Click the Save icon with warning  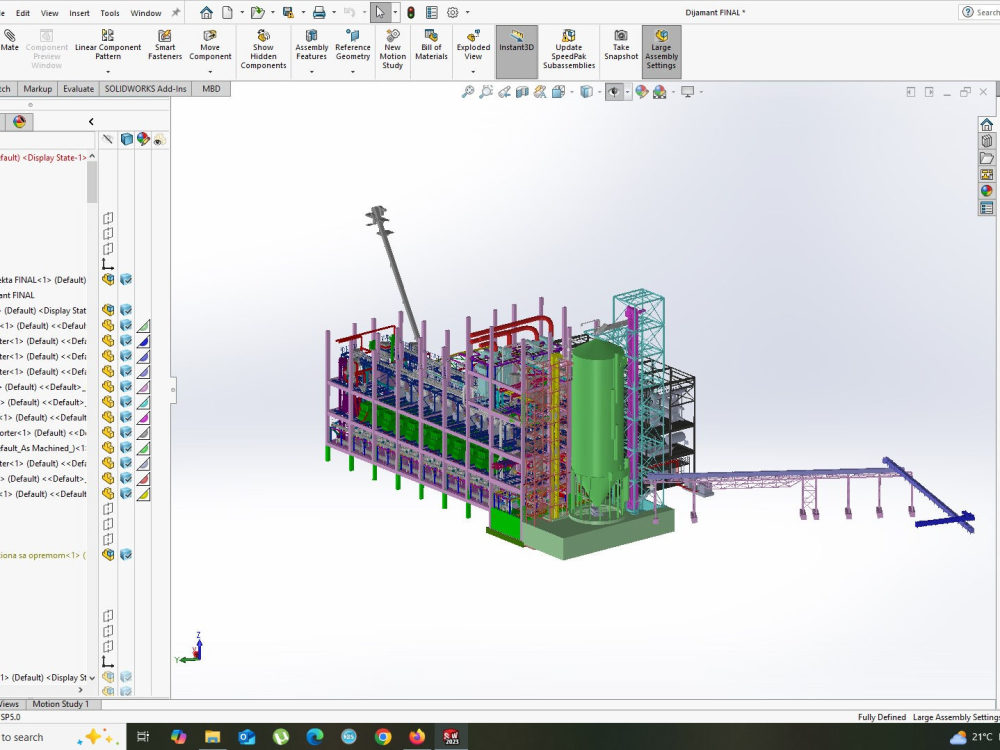point(288,12)
